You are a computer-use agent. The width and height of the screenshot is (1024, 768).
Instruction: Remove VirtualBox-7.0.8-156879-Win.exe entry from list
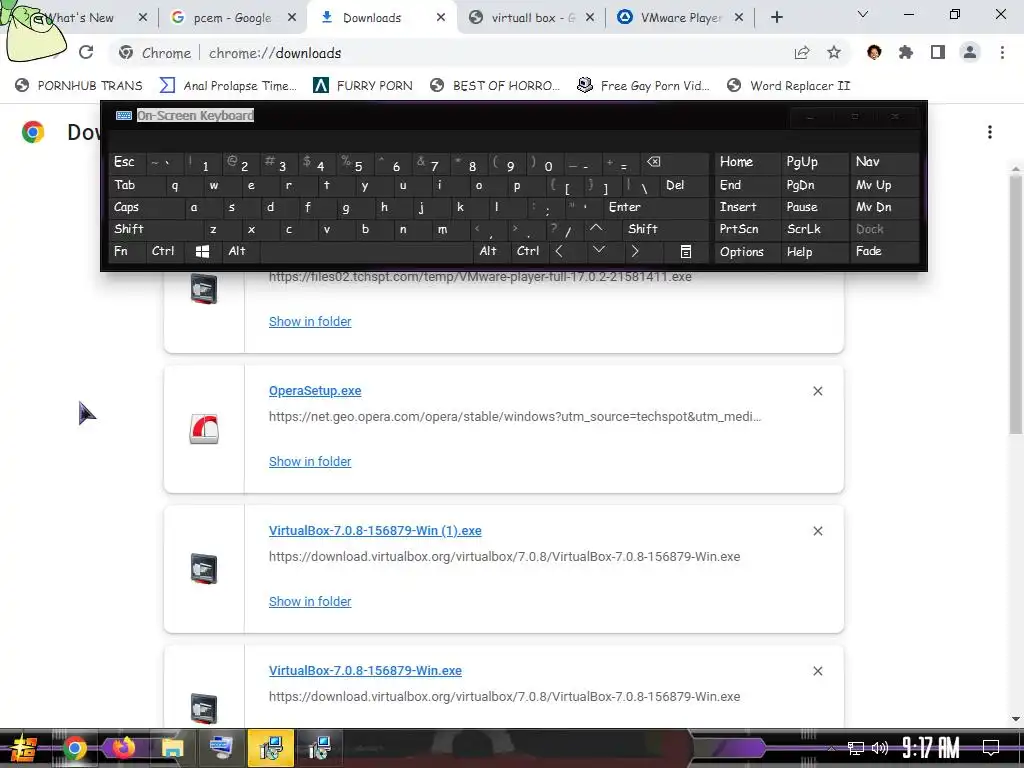coord(818,671)
